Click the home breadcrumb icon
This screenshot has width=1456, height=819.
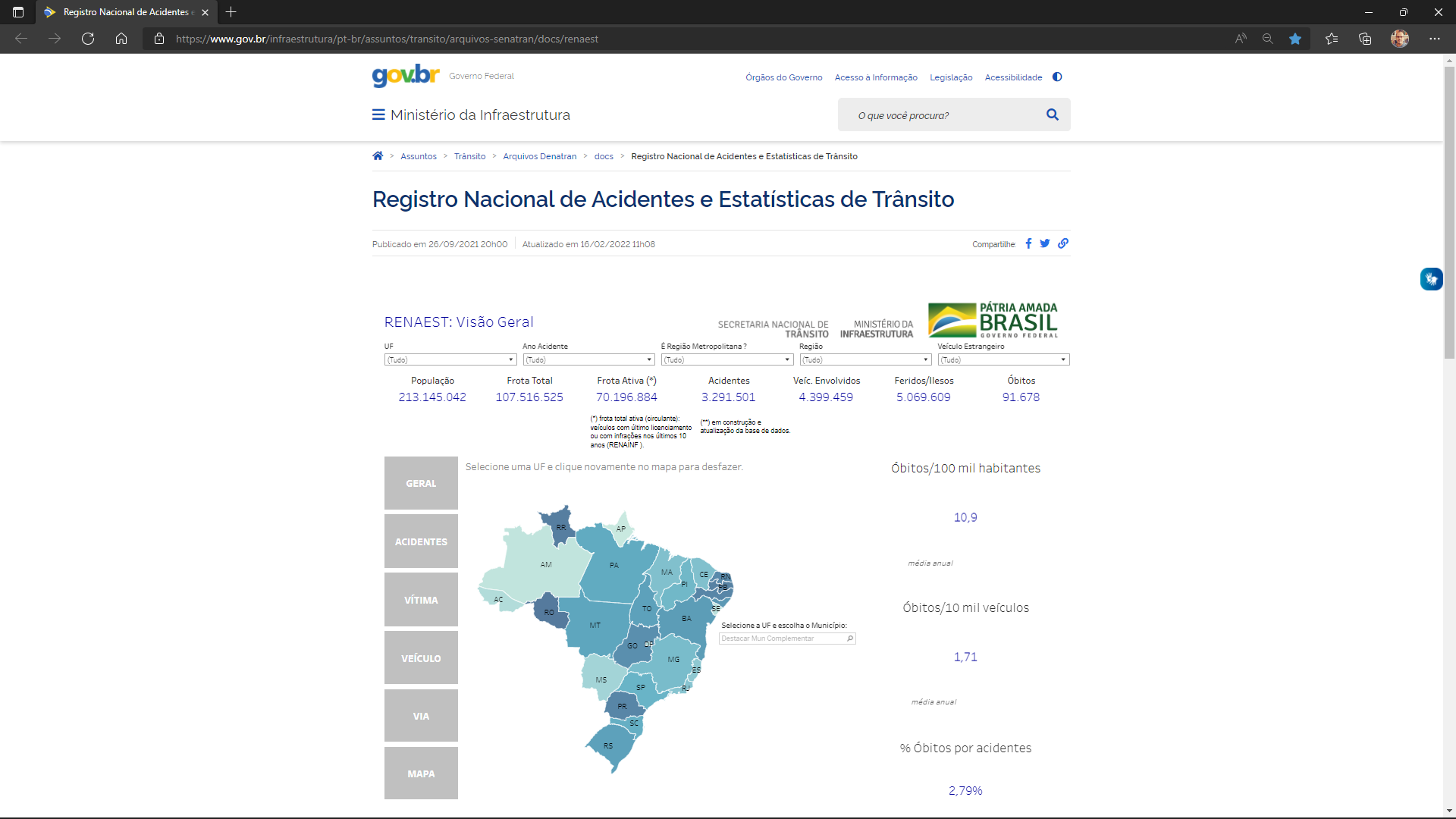click(x=378, y=155)
